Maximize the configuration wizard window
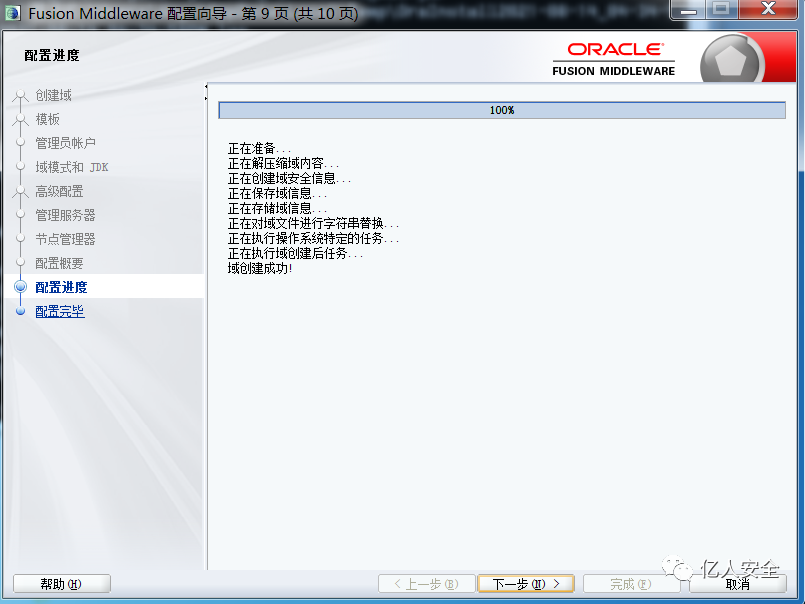This screenshot has width=805, height=604. click(x=721, y=9)
